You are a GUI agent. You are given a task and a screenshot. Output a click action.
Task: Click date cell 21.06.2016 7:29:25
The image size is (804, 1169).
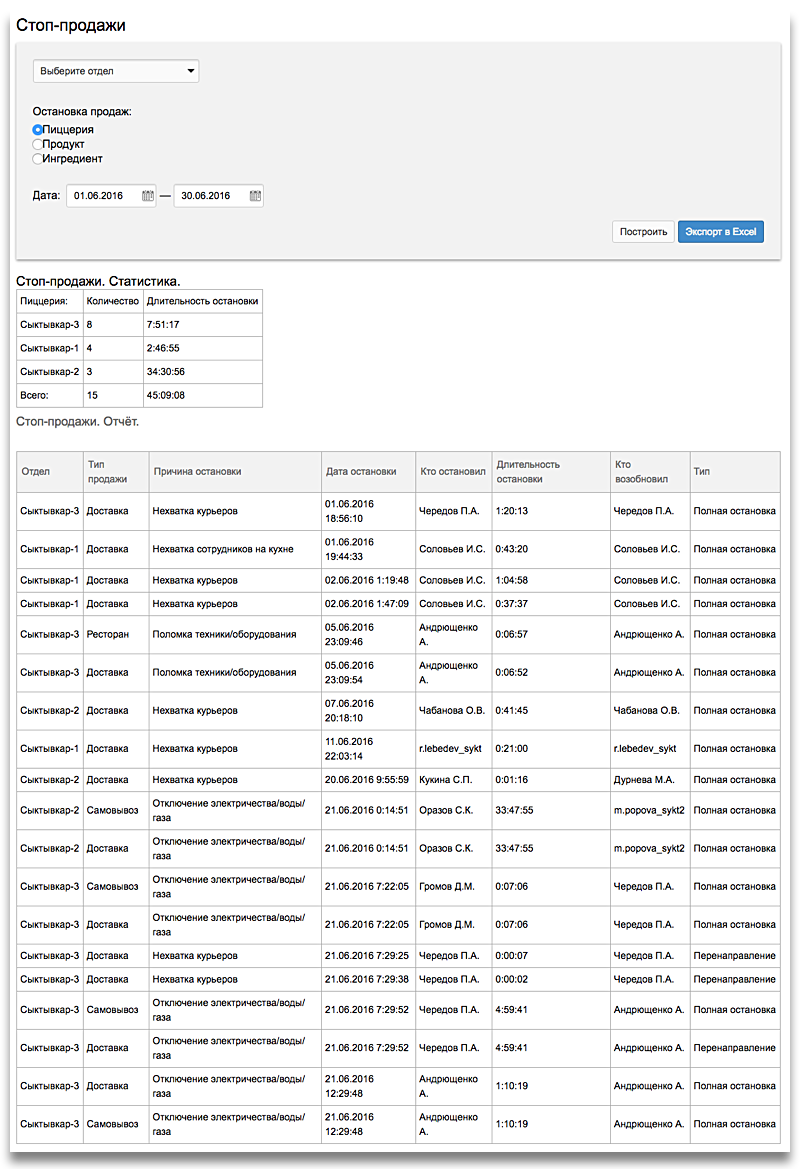[367, 956]
